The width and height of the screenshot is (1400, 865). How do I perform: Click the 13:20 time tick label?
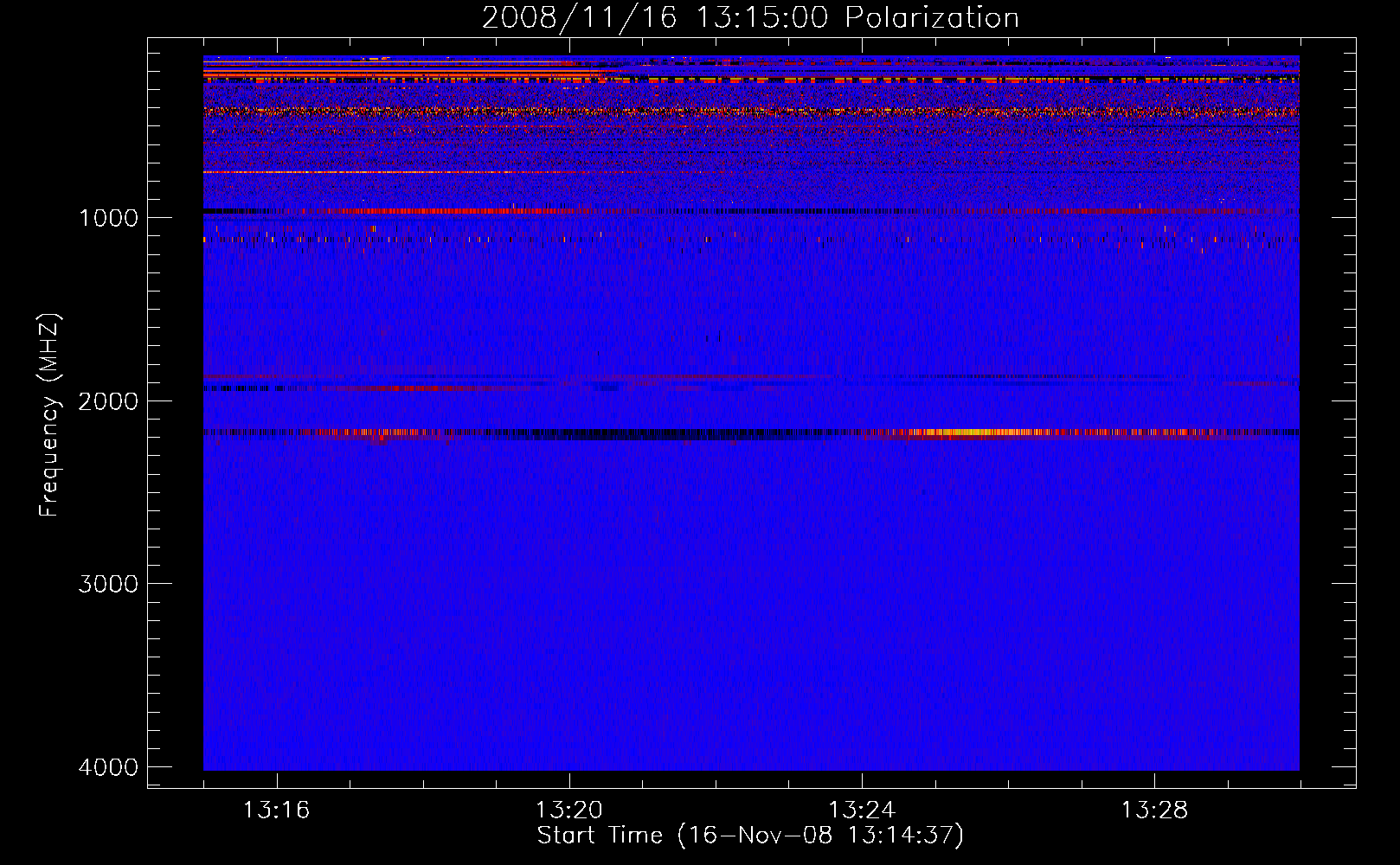(x=569, y=811)
